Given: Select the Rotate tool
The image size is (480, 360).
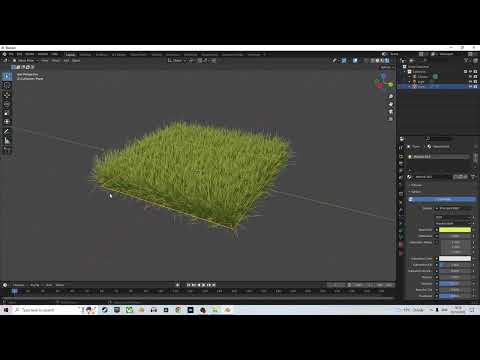Looking at the screenshot, I should click(x=7, y=104).
